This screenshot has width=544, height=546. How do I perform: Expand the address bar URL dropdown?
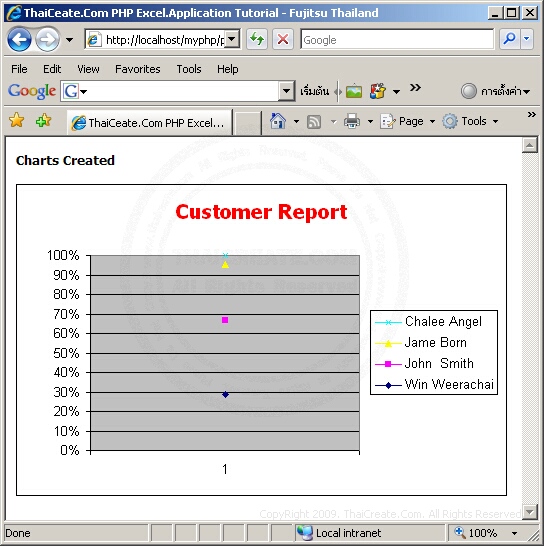click(x=232, y=39)
